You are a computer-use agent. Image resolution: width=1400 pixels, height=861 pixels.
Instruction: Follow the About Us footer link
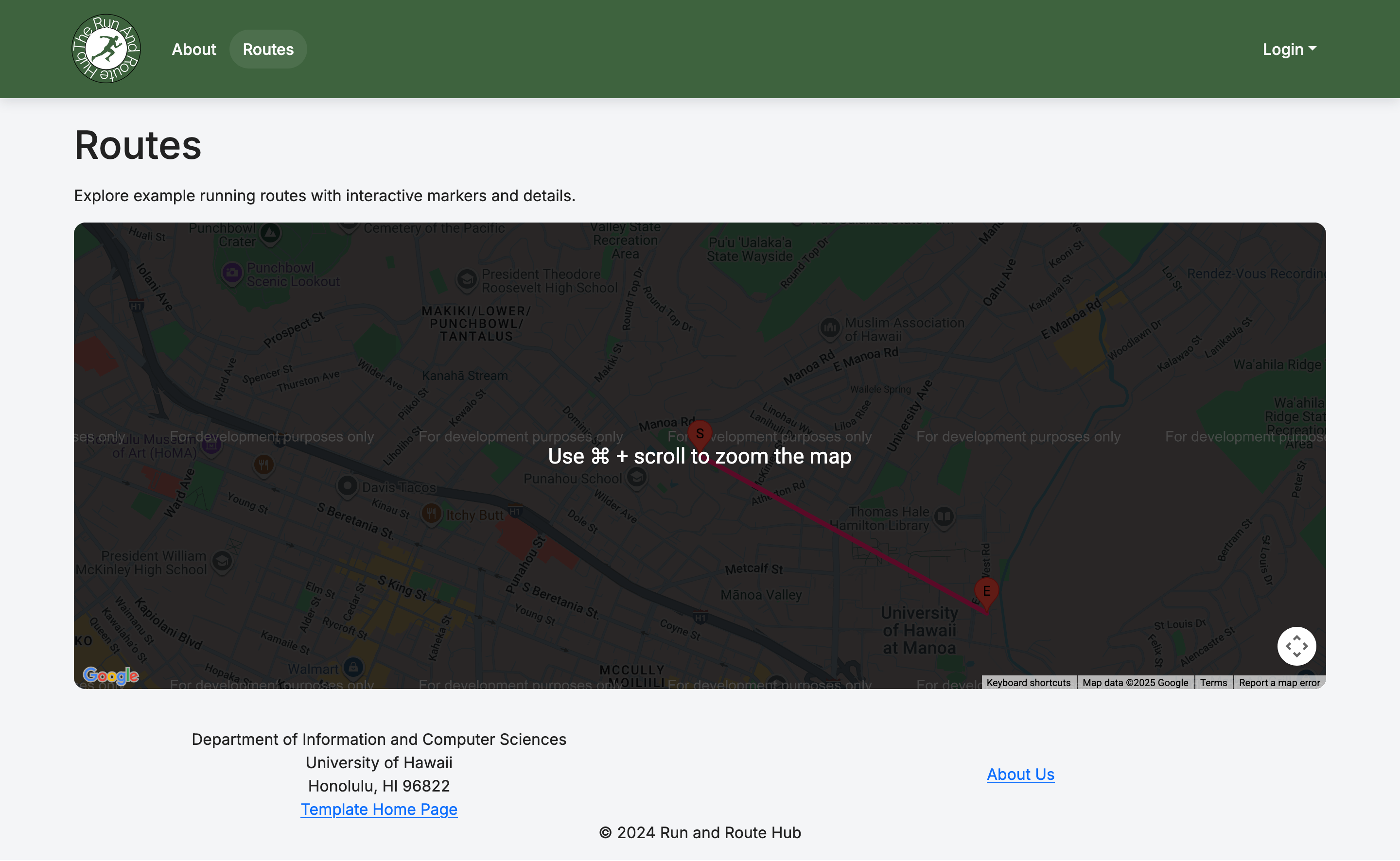pos(1020,774)
